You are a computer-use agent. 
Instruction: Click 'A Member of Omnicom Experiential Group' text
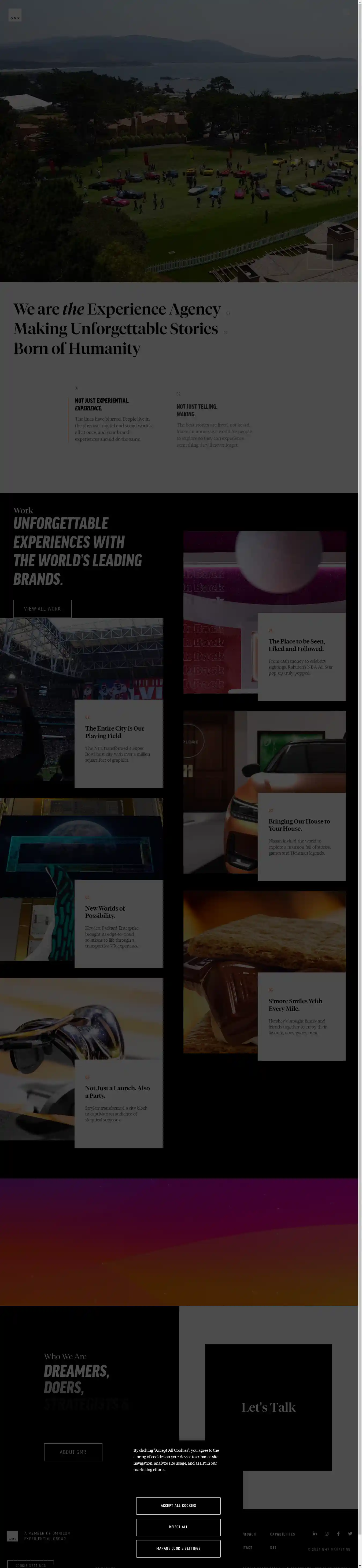coord(47,1536)
